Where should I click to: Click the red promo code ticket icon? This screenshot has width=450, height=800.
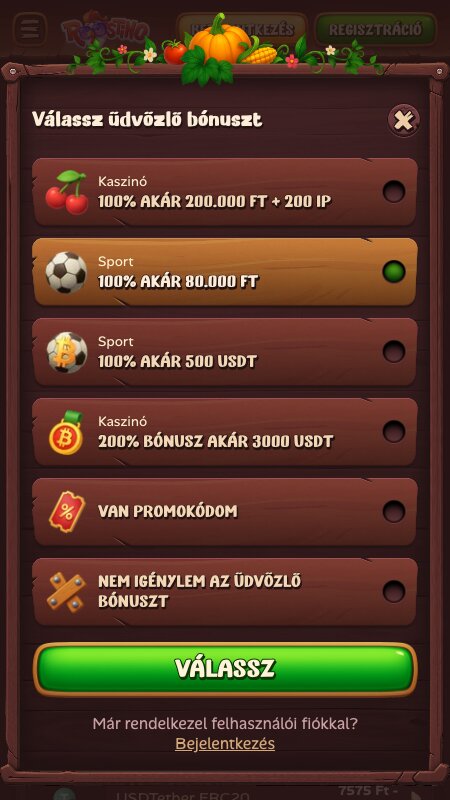(67, 512)
